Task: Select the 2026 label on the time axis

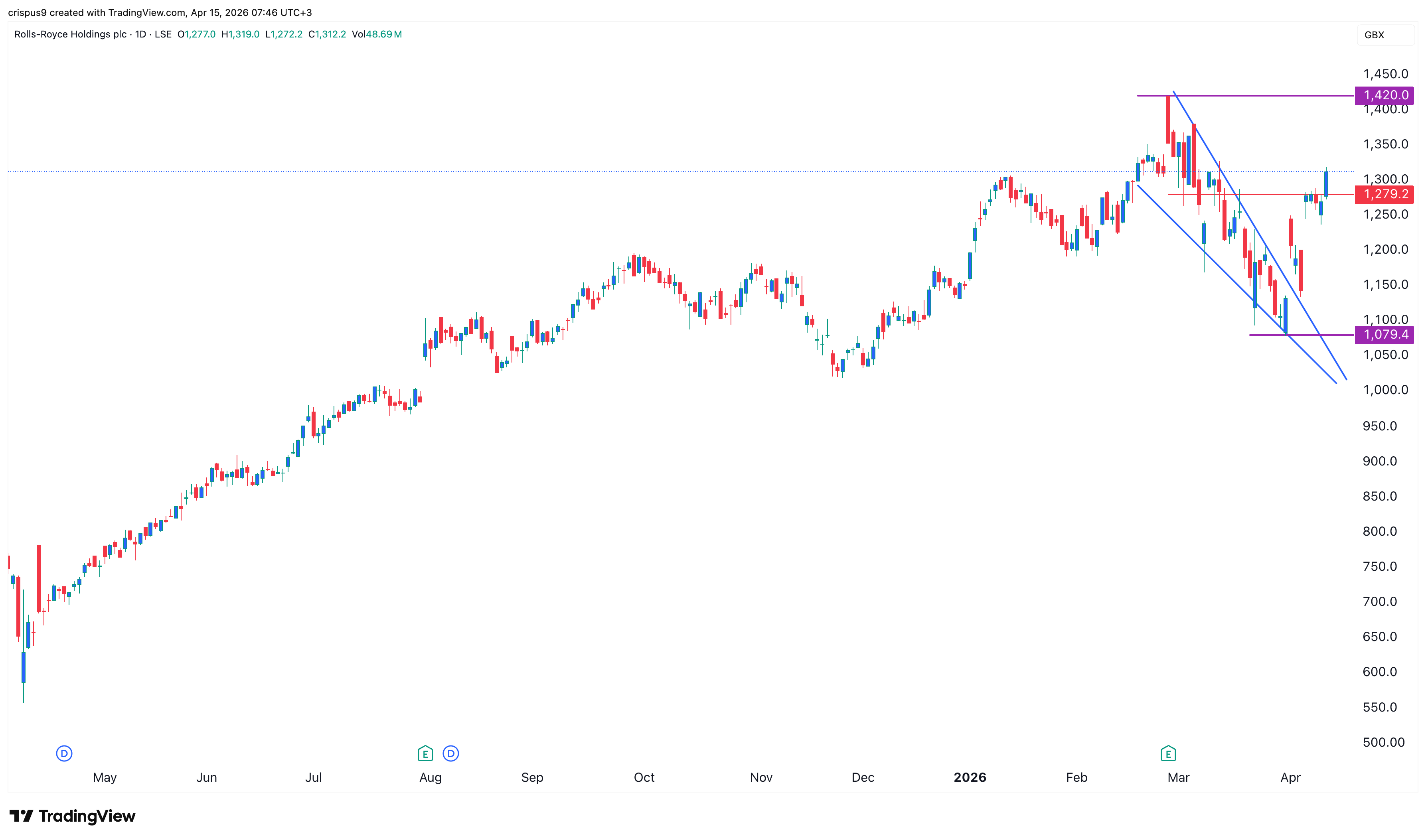Action: (970, 777)
